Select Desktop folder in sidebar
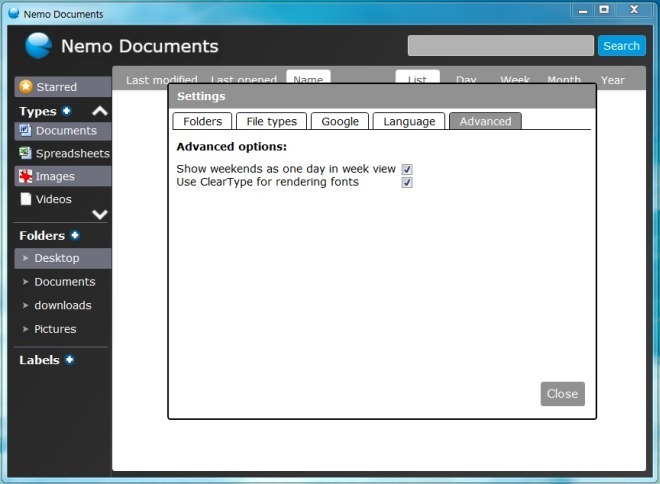Image resolution: width=660 pixels, height=484 pixels. tap(63, 258)
